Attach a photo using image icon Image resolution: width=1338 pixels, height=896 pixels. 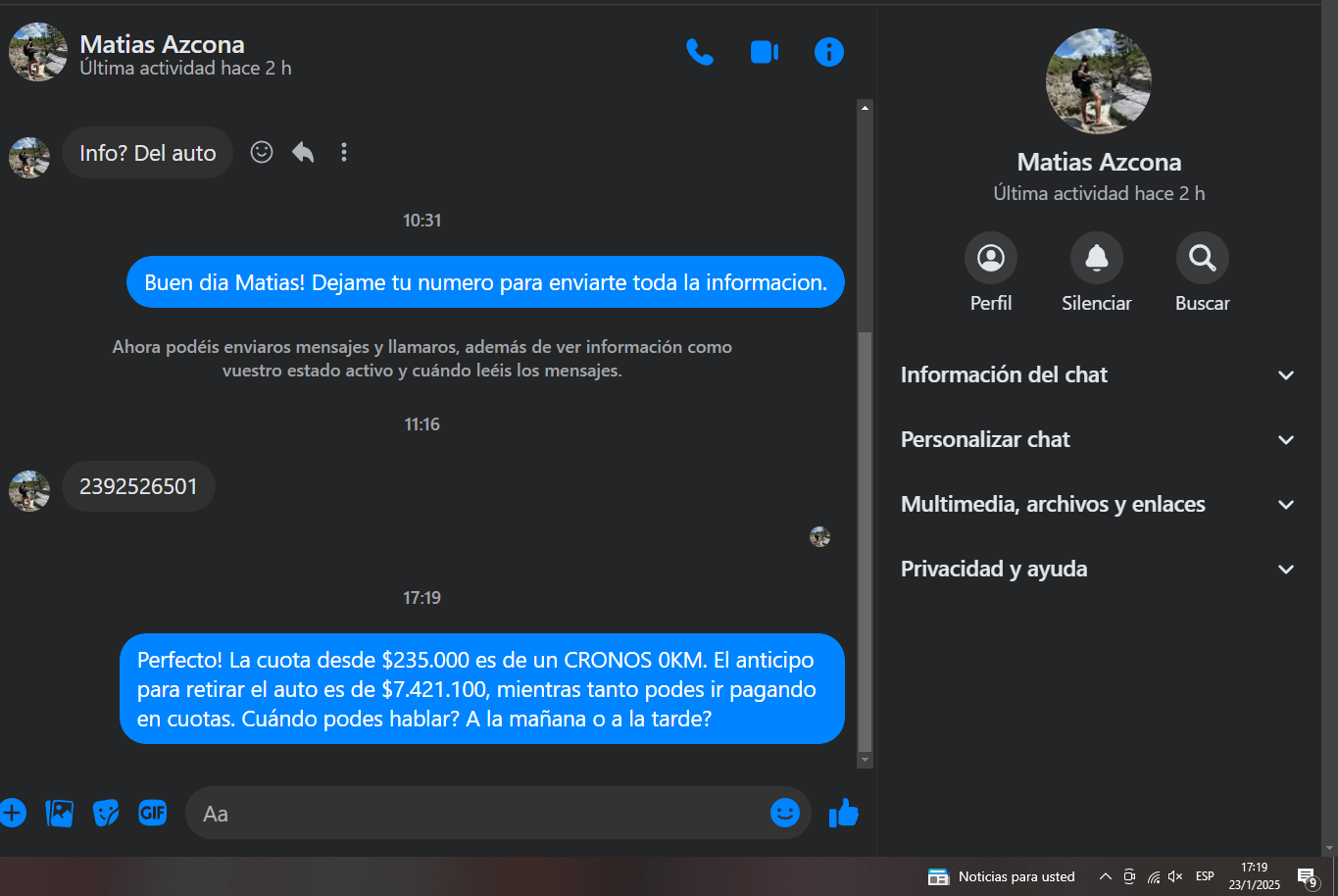60,813
